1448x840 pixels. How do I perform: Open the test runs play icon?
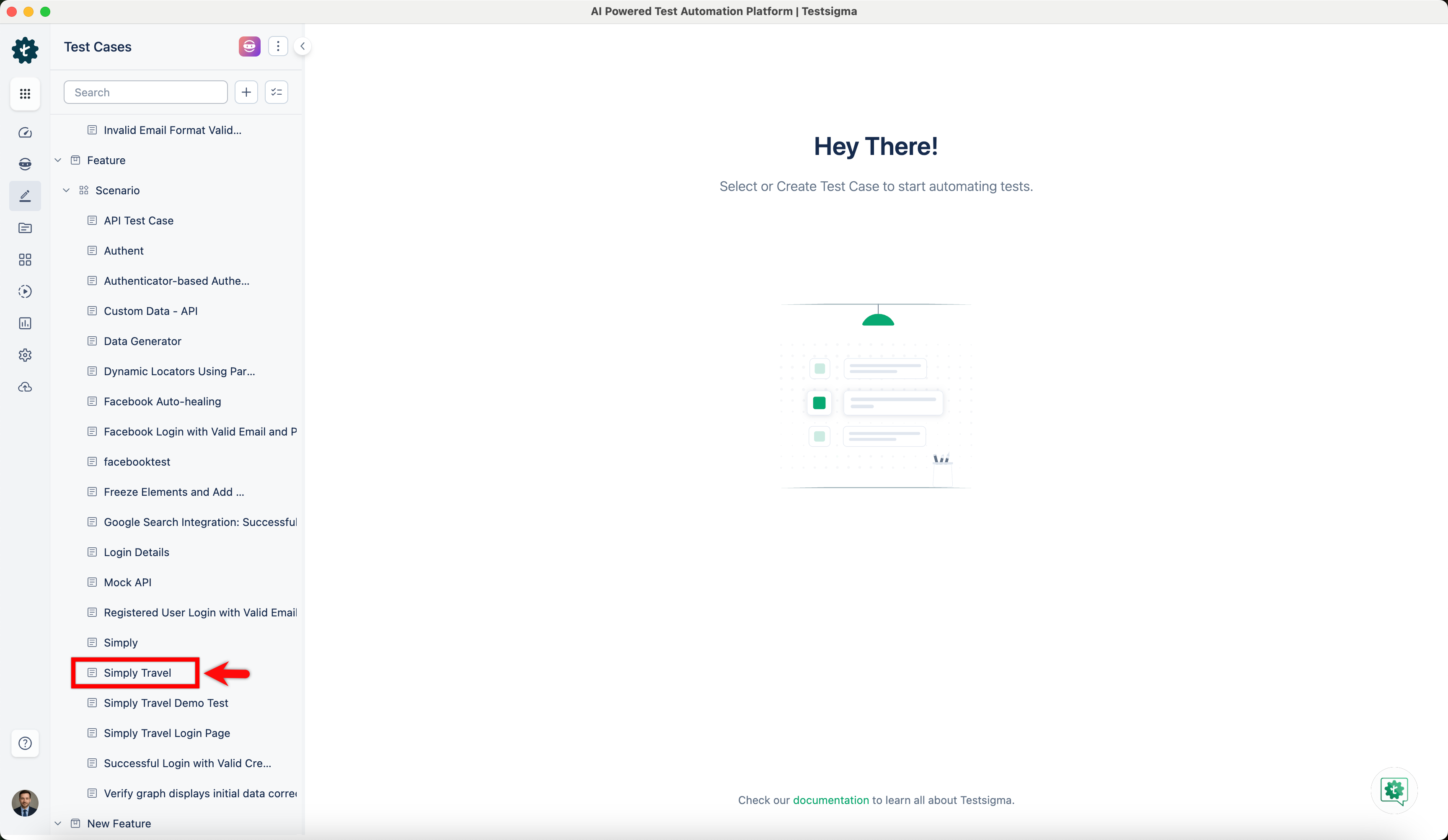(25, 291)
